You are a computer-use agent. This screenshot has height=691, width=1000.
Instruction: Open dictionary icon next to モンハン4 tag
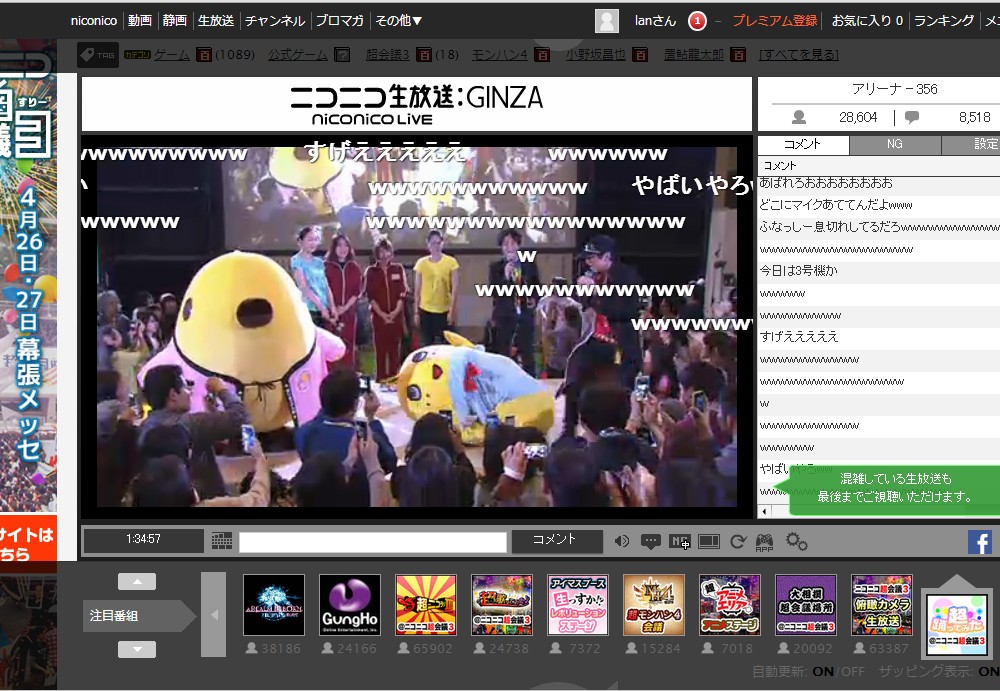541,55
